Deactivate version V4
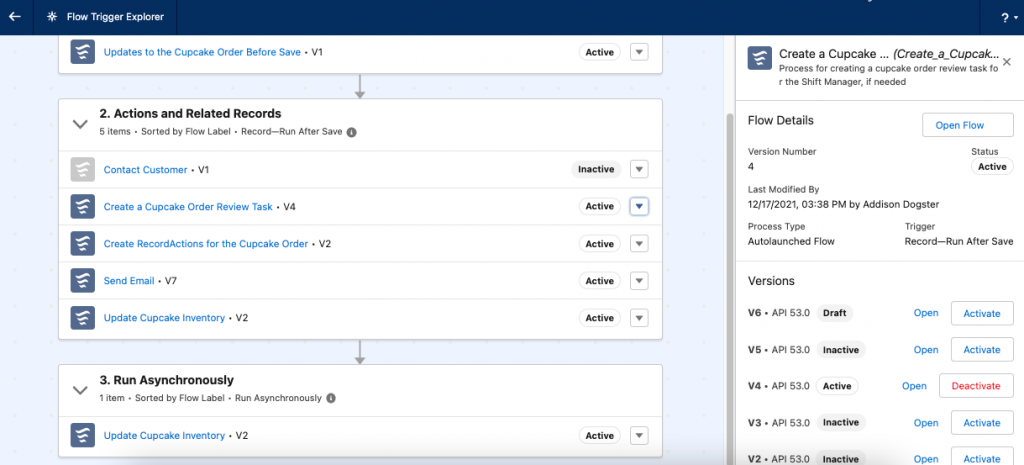 pos(976,386)
